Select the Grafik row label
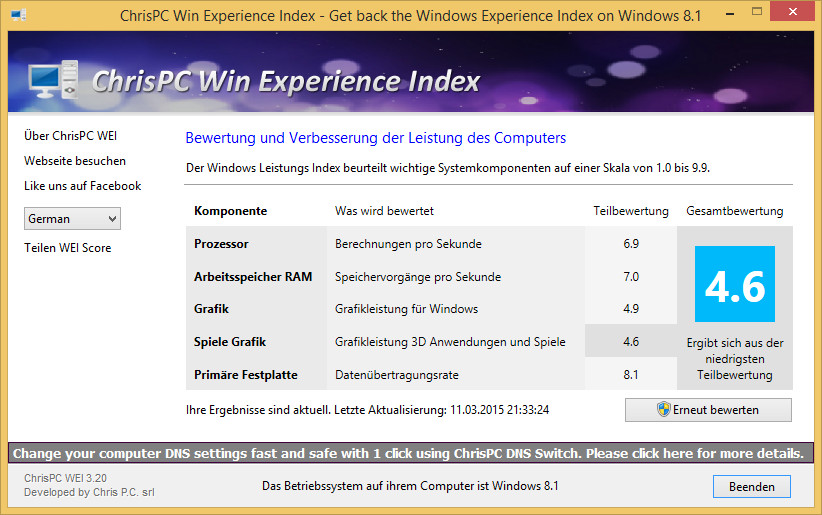 211,309
